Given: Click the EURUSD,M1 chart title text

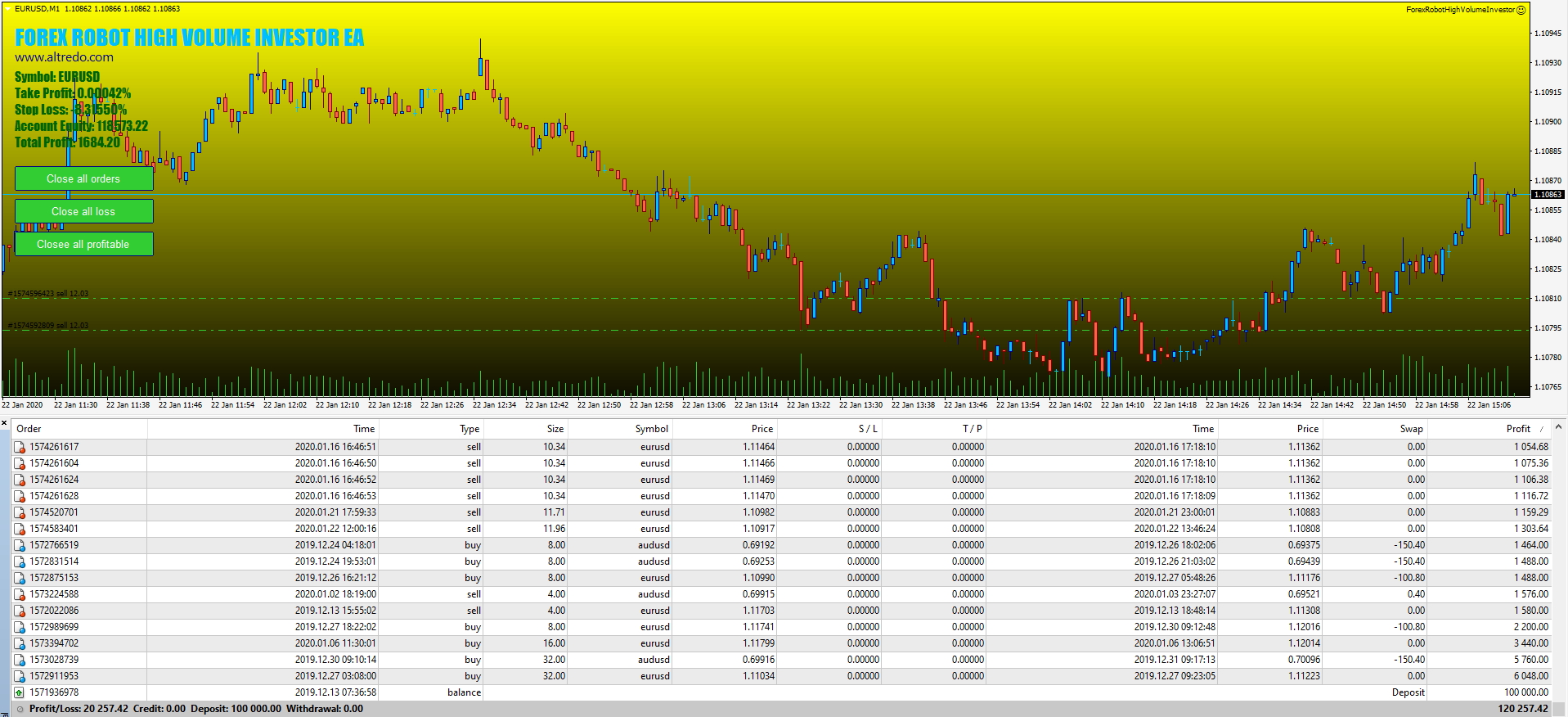Looking at the screenshot, I should point(37,9).
